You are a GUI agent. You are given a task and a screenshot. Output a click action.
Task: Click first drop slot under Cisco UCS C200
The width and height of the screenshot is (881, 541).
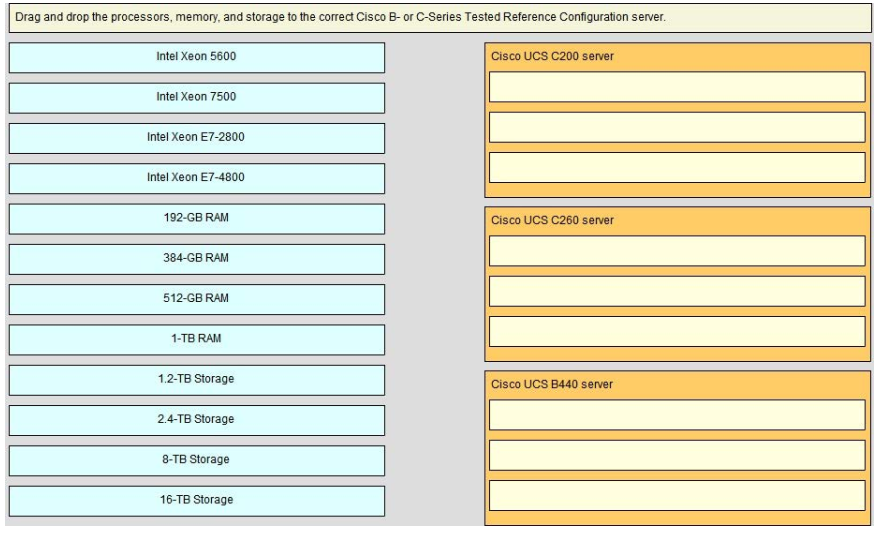677,87
